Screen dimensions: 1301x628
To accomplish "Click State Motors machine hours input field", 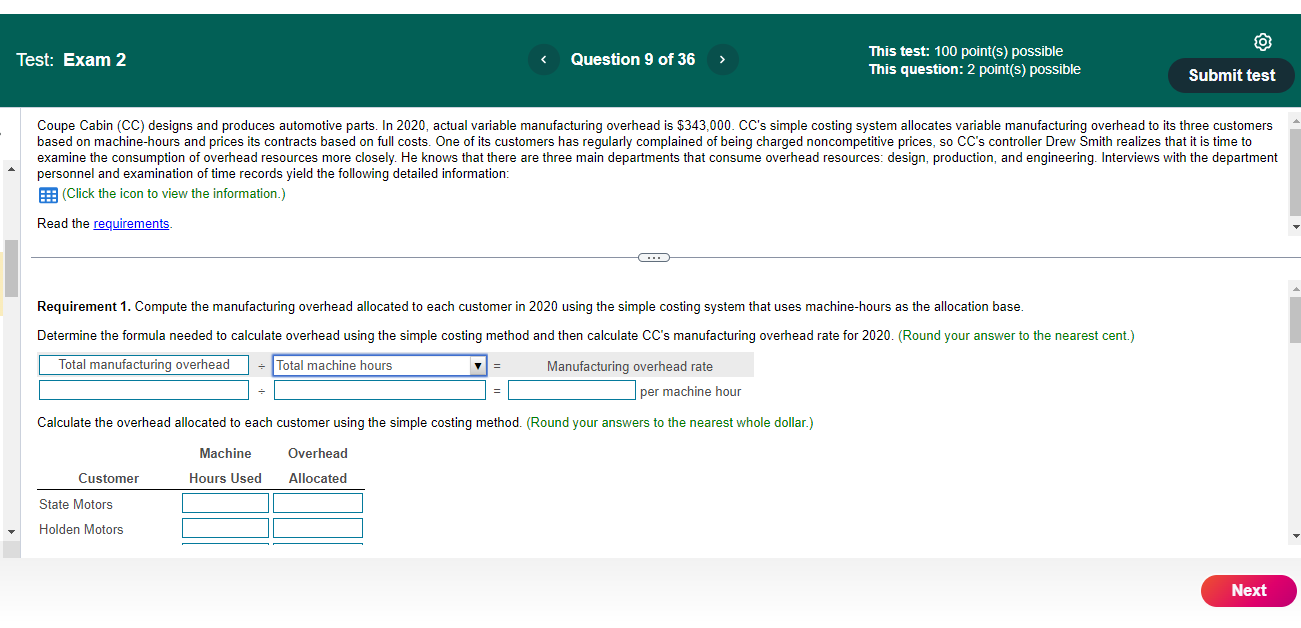I will pos(225,502).
